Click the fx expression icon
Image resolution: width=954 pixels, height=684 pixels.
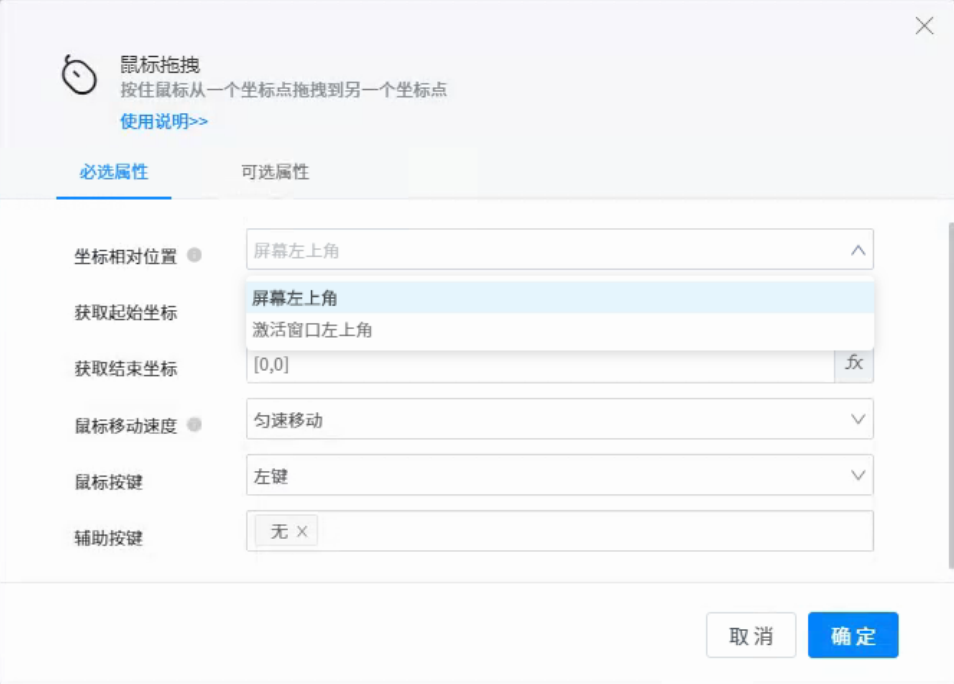click(x=854, y=363)
